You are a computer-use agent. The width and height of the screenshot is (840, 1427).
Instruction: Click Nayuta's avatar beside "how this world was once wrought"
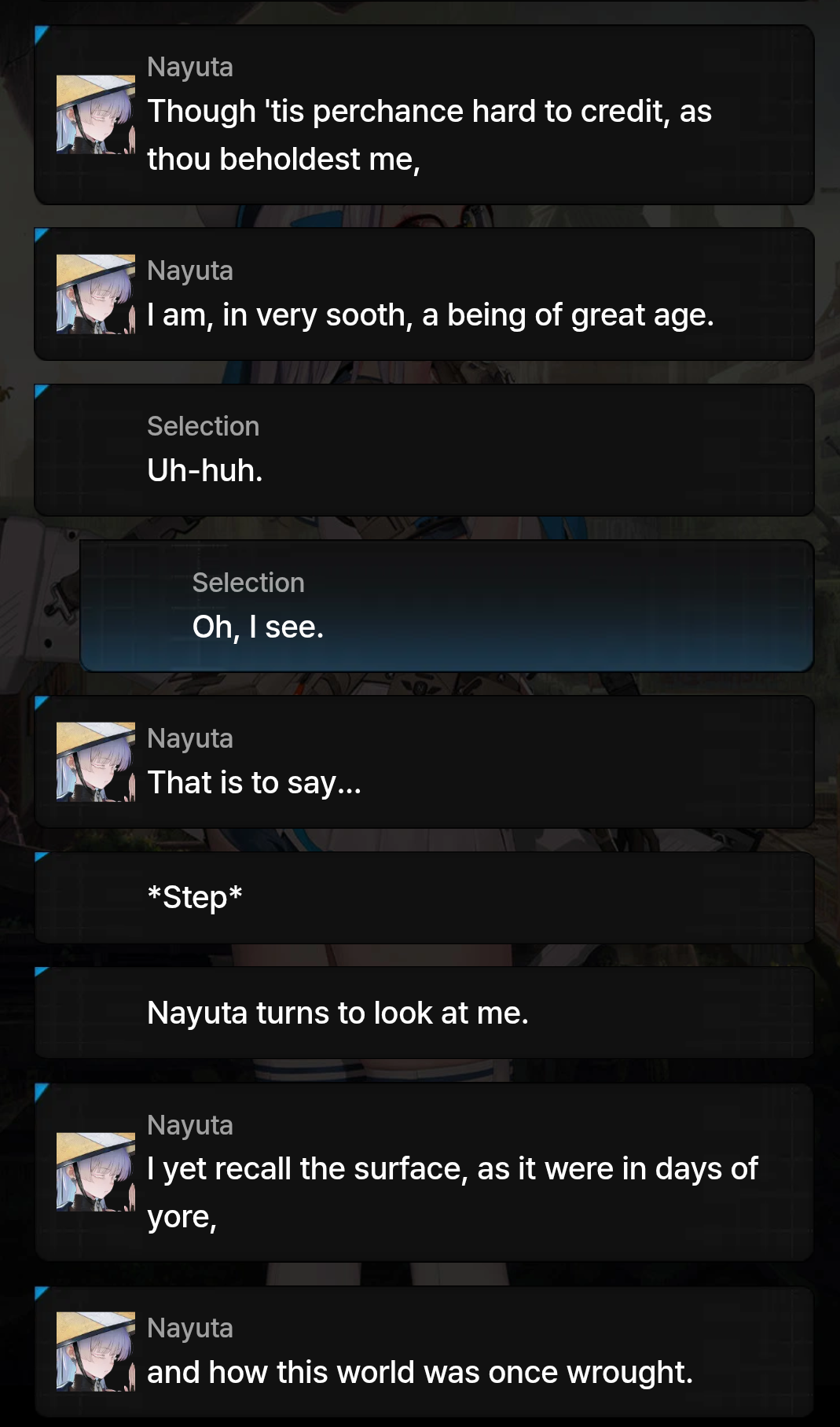(96, 1352)
